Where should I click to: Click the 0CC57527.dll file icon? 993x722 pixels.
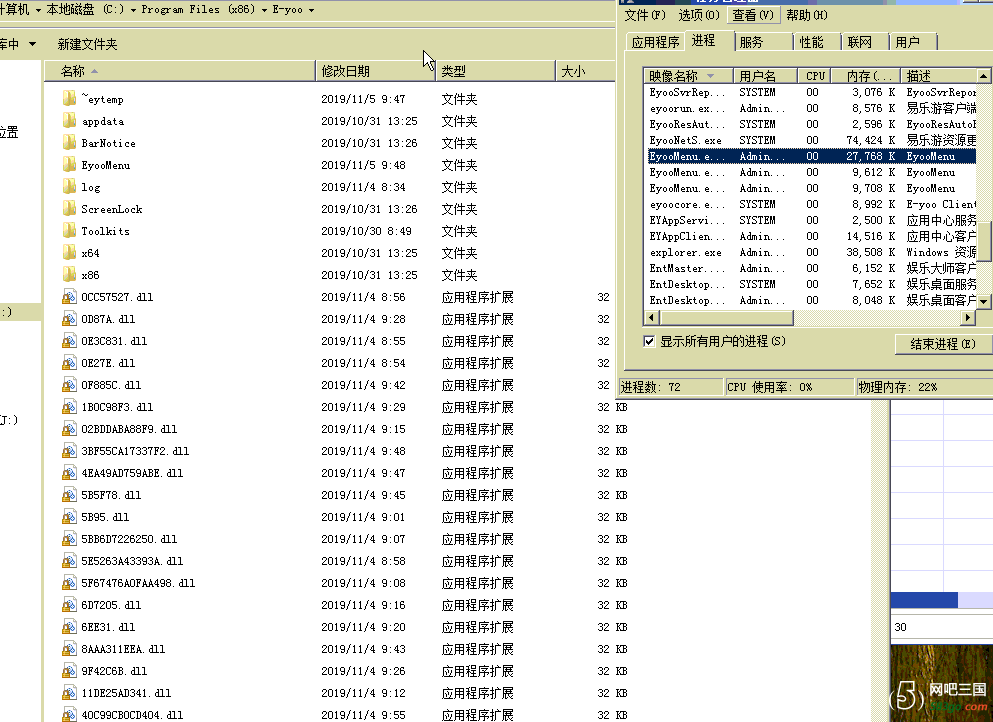(x=70, y=297)
